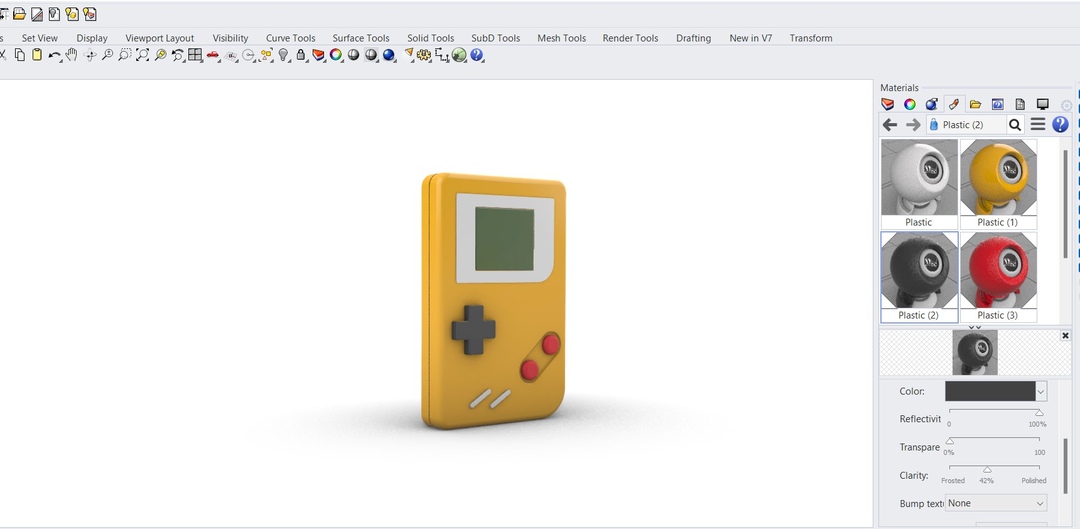Click the Materials panel help button
Viewport: 1080px width, 529px height.
[1060, 125]
